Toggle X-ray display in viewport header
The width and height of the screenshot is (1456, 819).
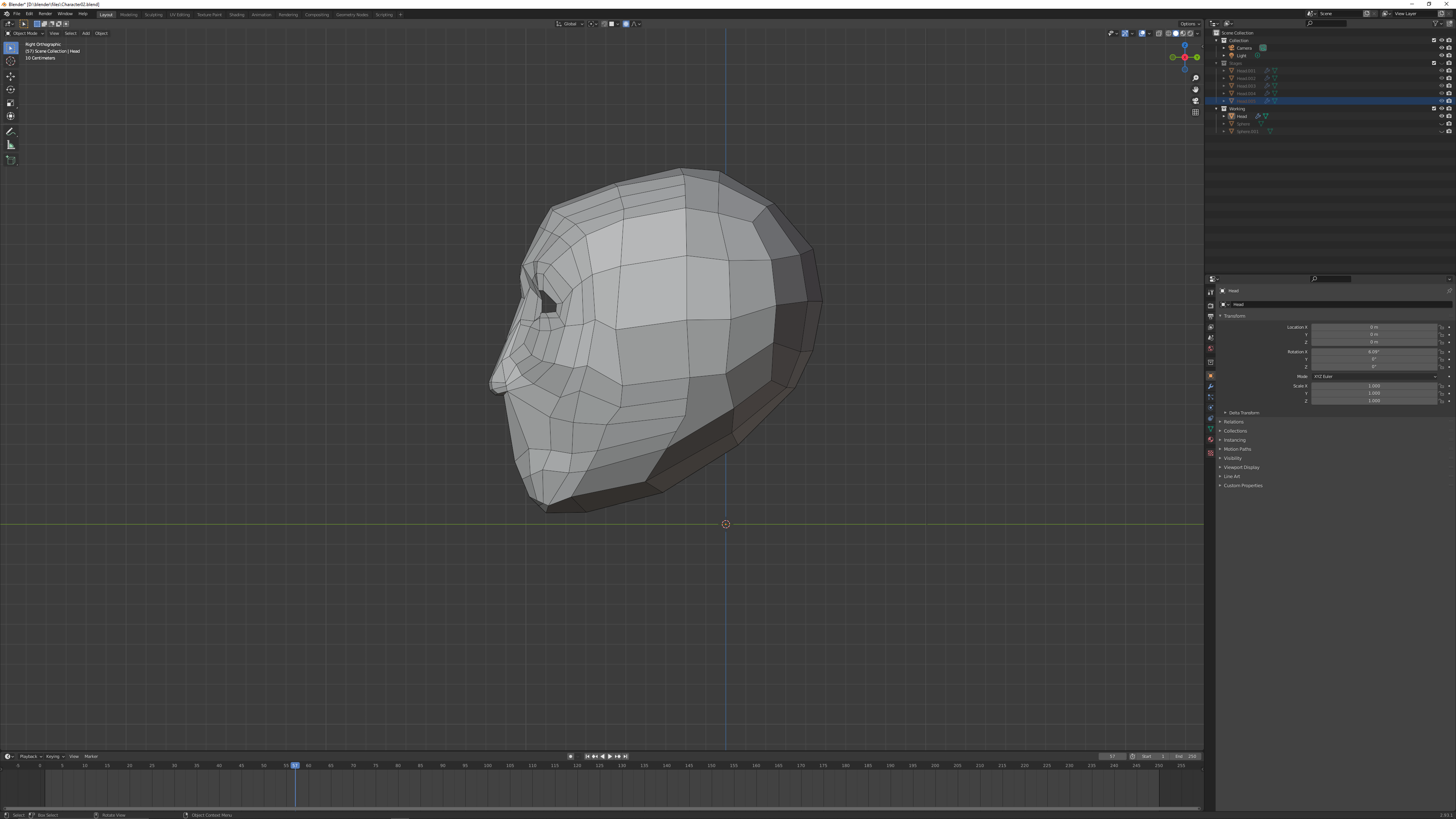coord(1159,33)
